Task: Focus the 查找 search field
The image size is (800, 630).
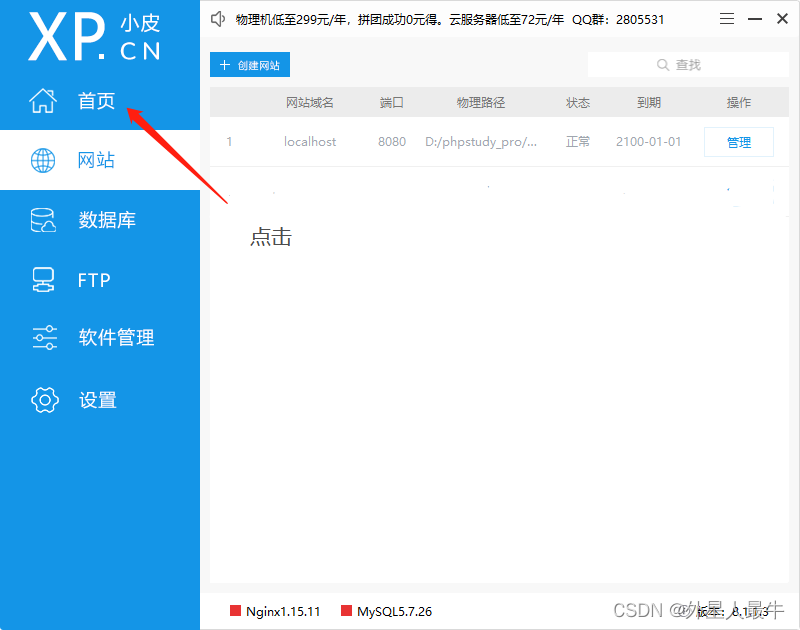Action: 688,65
